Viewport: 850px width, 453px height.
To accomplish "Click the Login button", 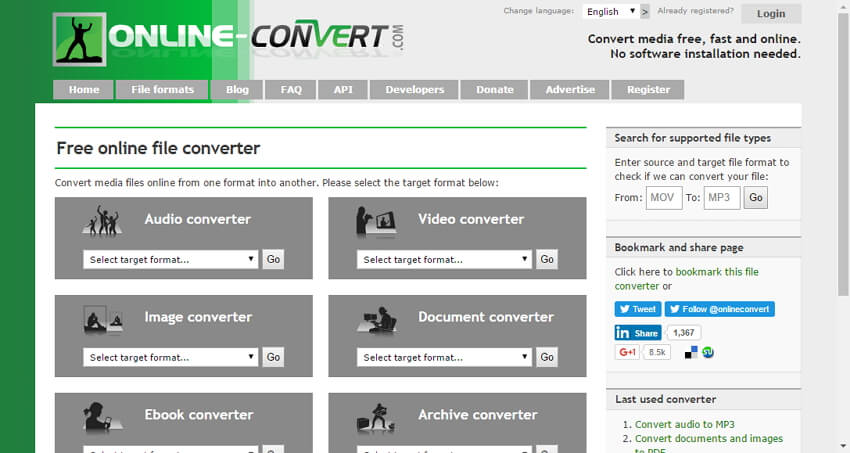I will [x=771, y=14].
